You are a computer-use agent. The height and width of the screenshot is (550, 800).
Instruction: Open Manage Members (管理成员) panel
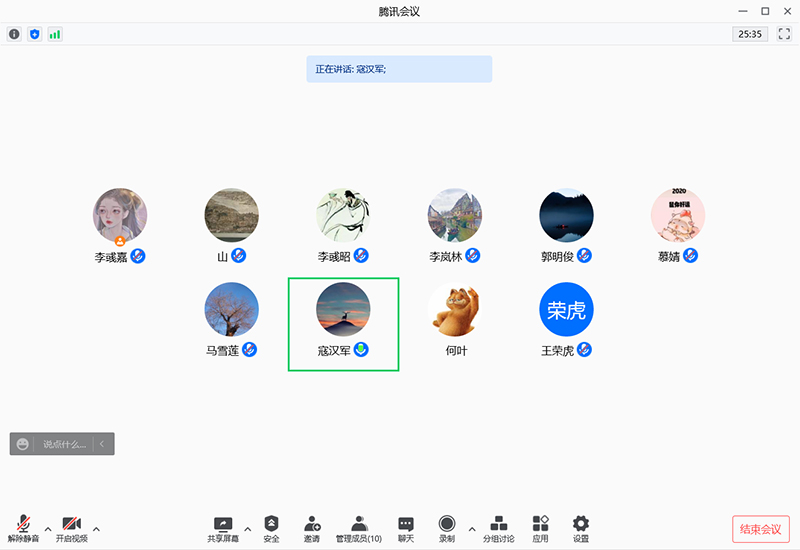(x=358, y=528)
